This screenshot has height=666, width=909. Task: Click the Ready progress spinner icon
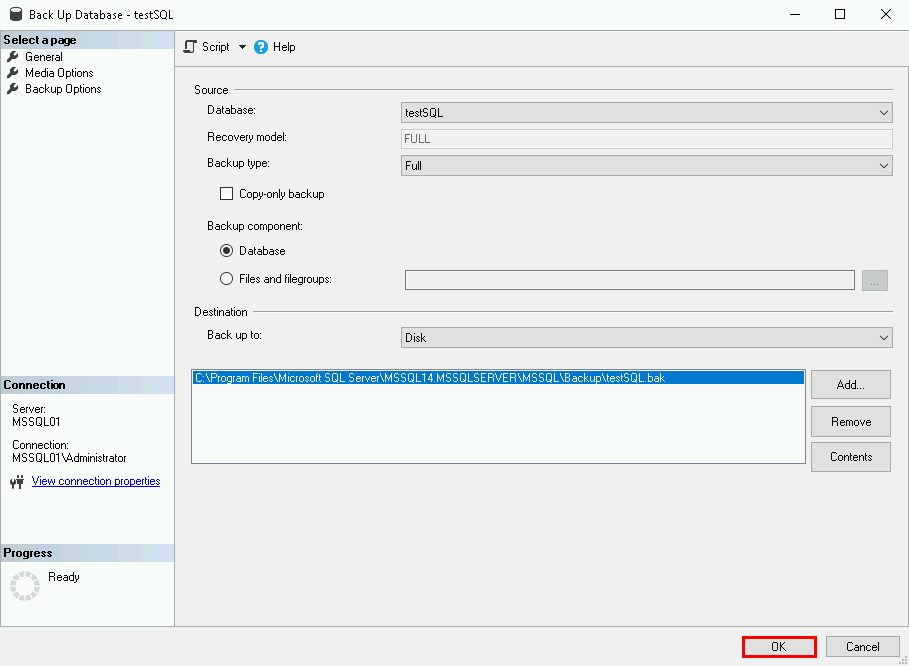tap(24, 585)
